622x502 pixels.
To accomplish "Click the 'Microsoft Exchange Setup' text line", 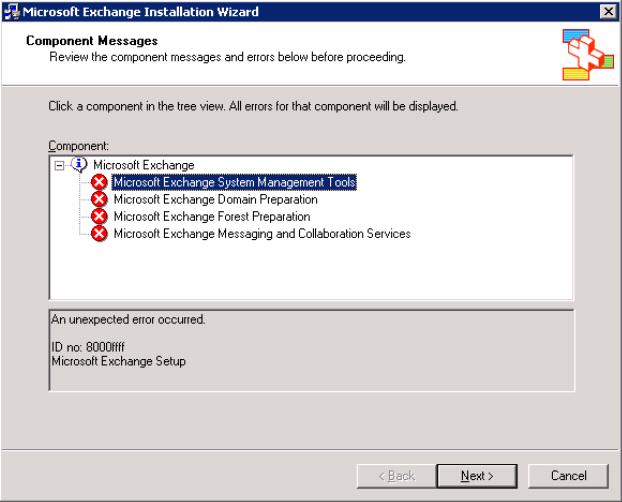I will coord(119,361).
